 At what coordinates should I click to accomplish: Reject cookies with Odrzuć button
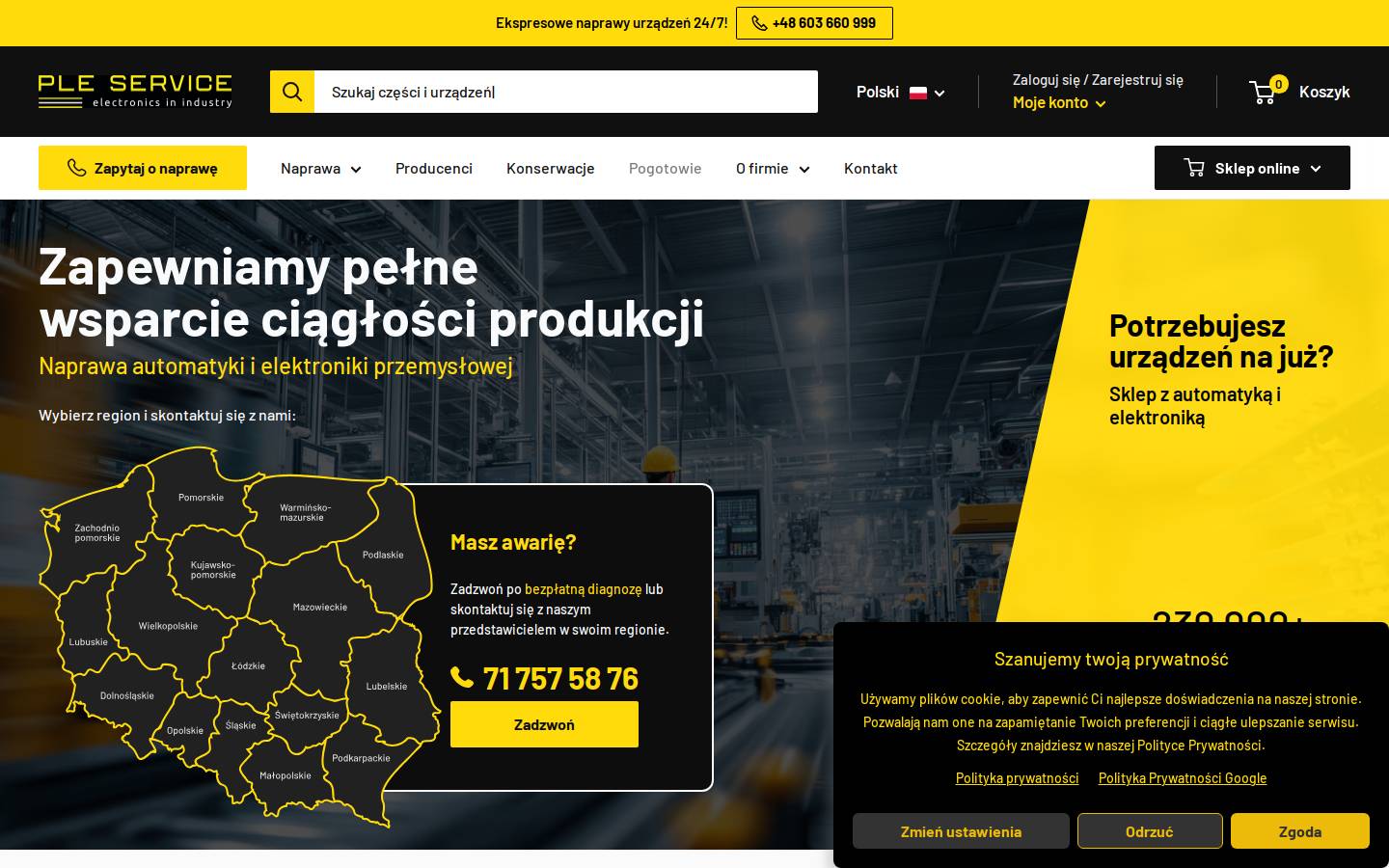click(x=1150, y=831)
